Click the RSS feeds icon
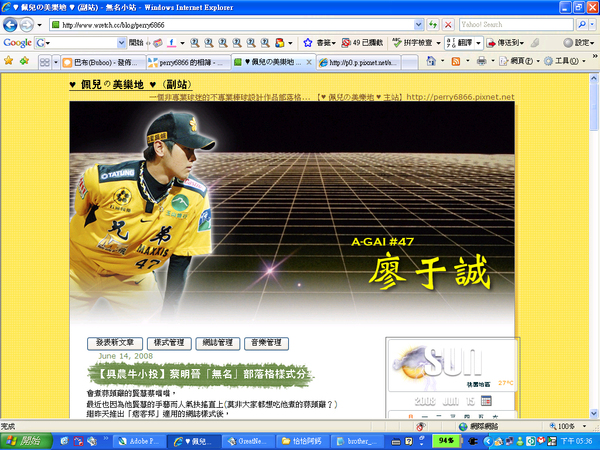Viewport: 600px width, 450px height. click(x=455, y=61)
